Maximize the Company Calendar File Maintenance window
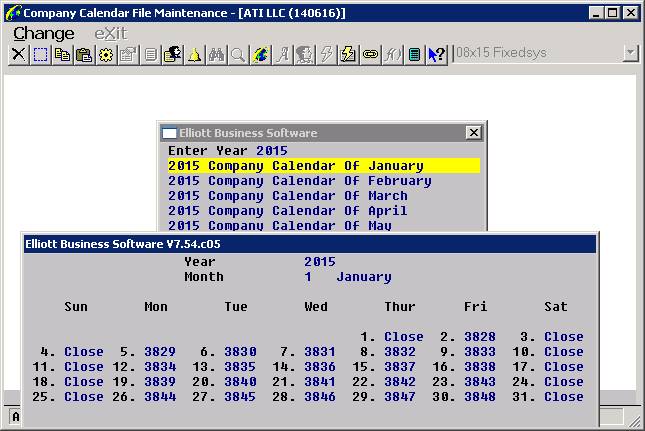The image size is (645, 431). (613, 13)
